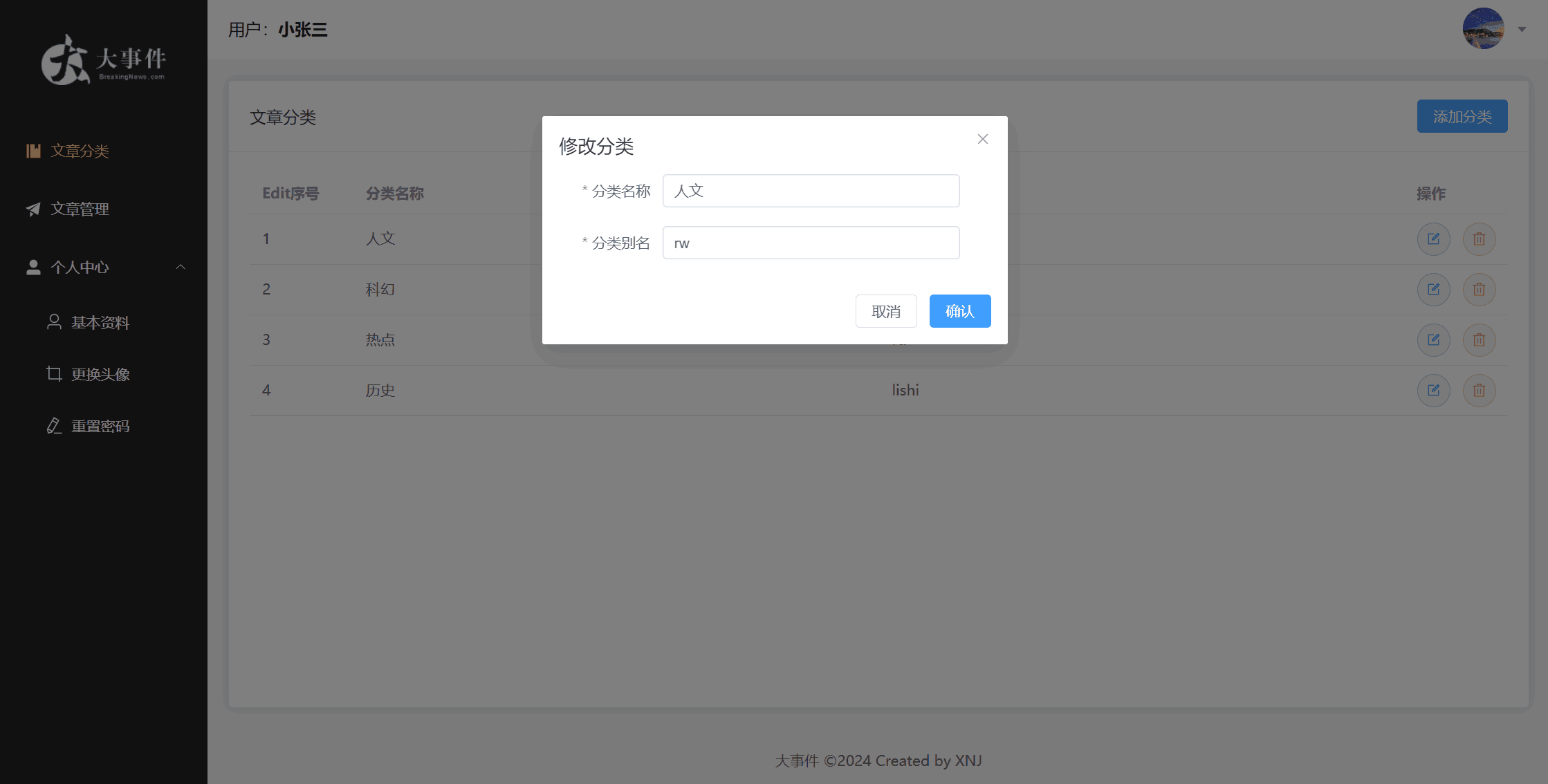Click the 添加分类 button
Viewport: 1548px width, 784px height.
coord(1462,116)
